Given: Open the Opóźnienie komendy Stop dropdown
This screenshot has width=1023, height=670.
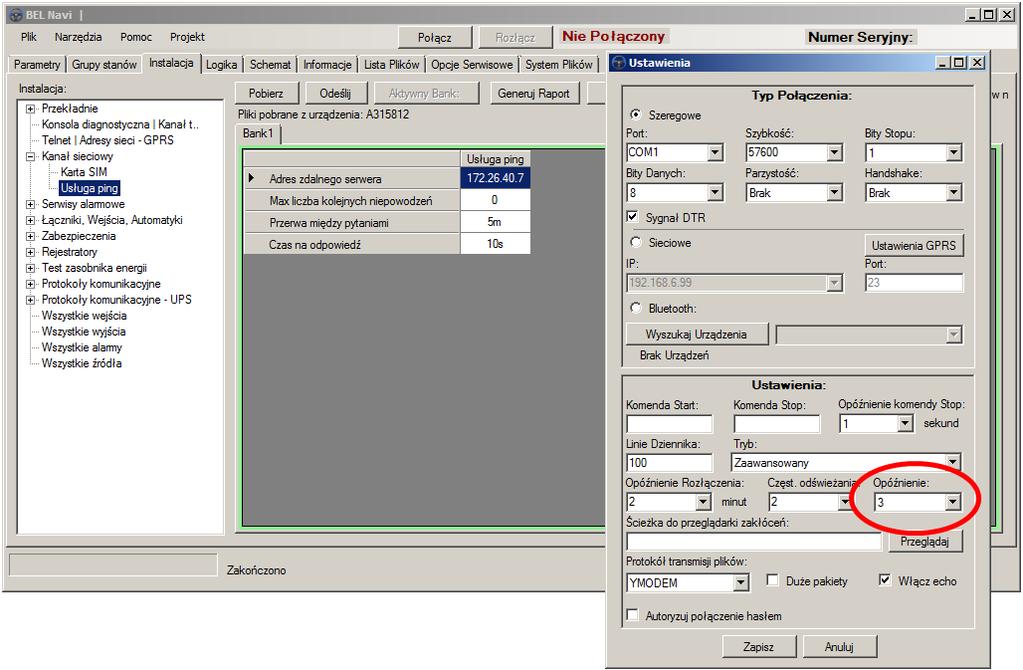Looking at the screenshot, I should pyautogui.click(x=904, y=423).
